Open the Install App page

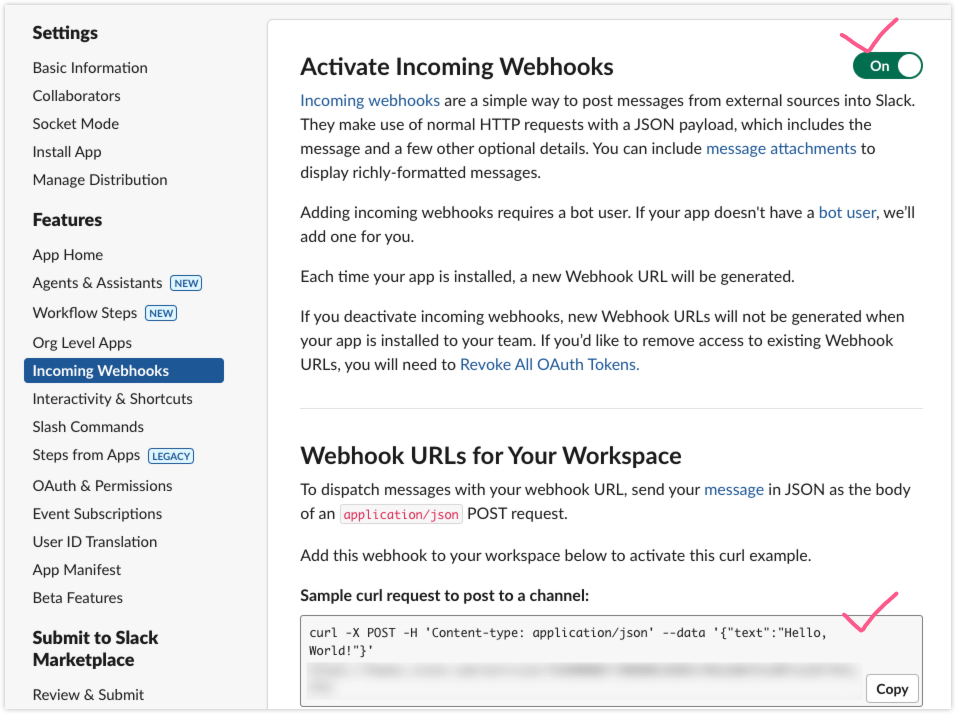[x=67, y=152]
